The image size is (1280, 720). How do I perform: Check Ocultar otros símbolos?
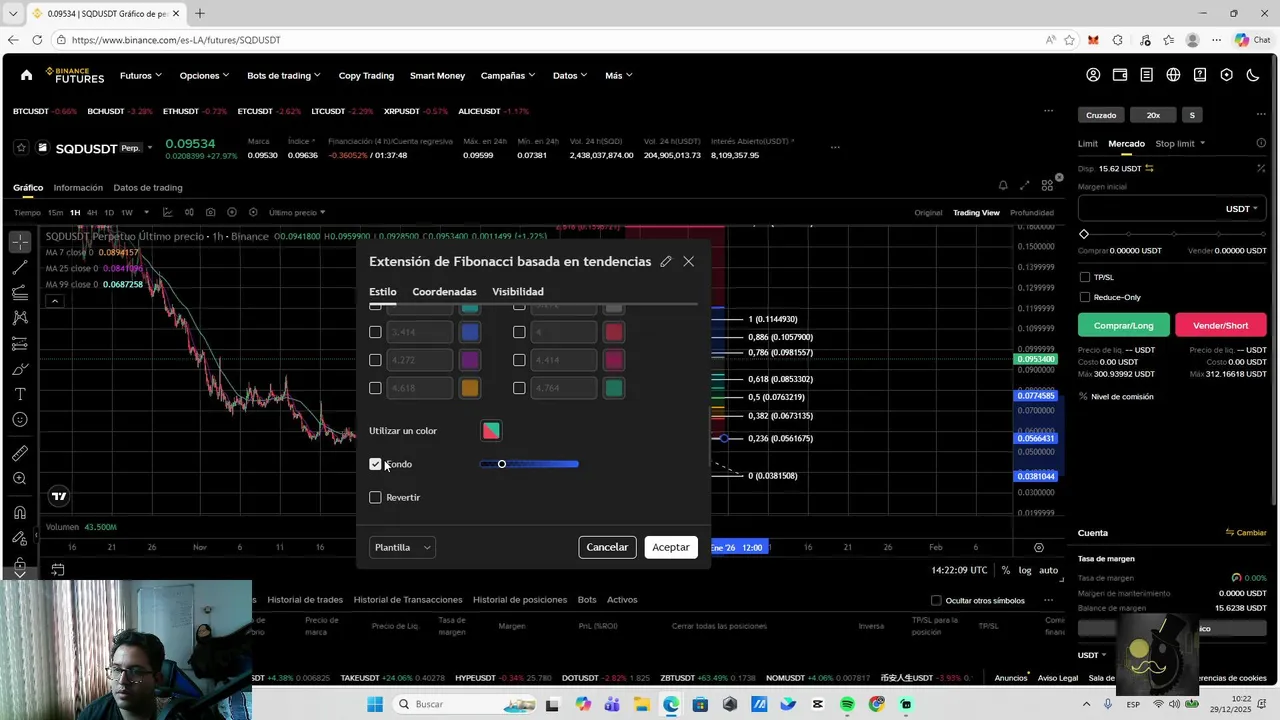(x=936, y=600)
